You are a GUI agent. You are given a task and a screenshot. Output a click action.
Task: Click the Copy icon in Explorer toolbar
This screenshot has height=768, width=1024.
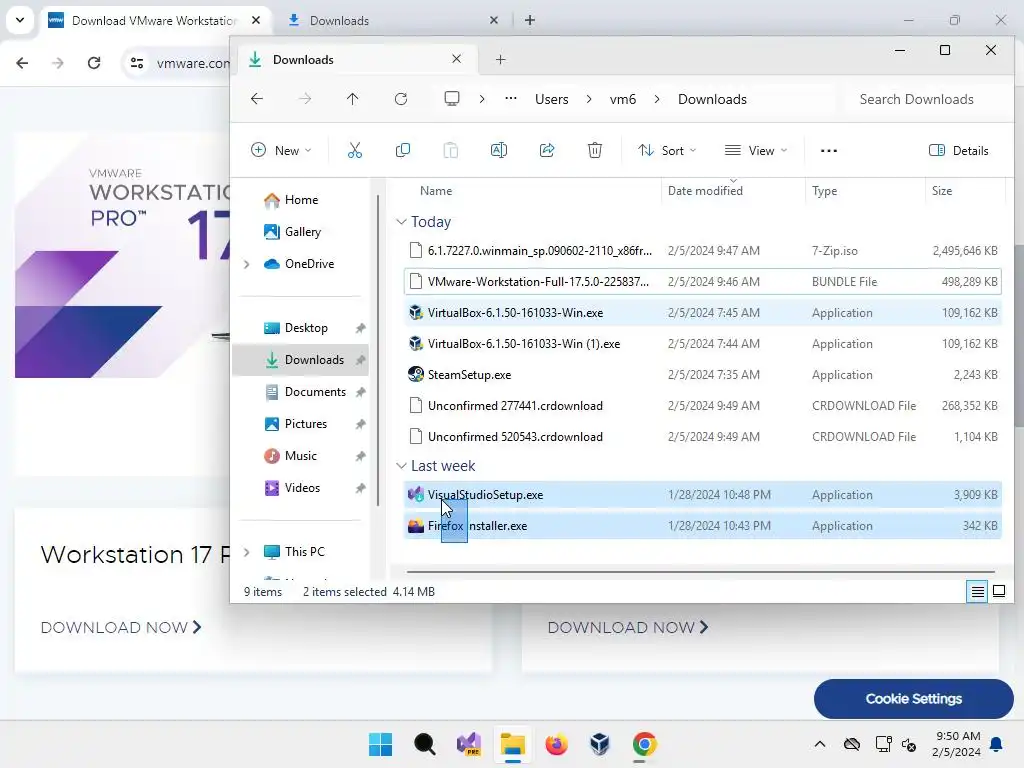click(x=403, y=151)
